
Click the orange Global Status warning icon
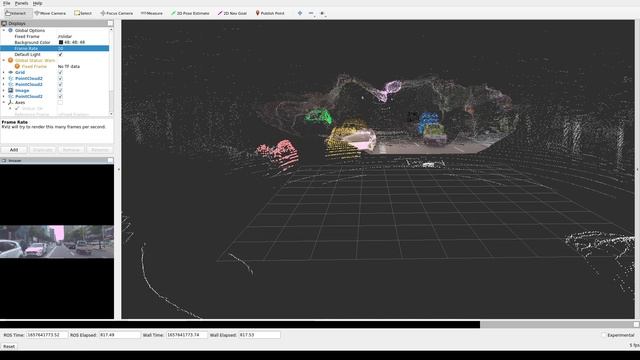coord(11,60)
